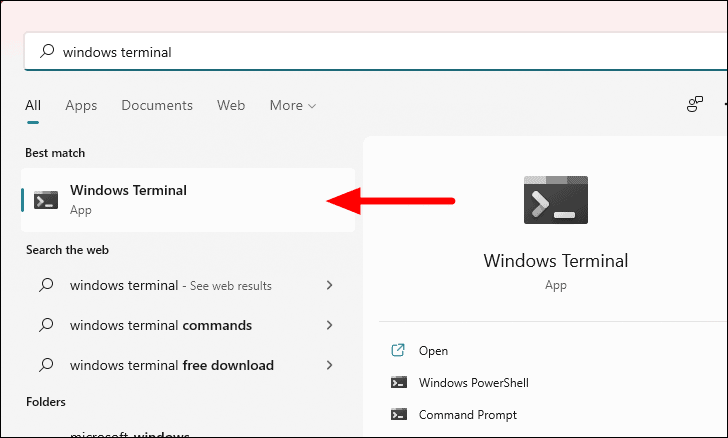Switch to the All tab

(33, 105)
